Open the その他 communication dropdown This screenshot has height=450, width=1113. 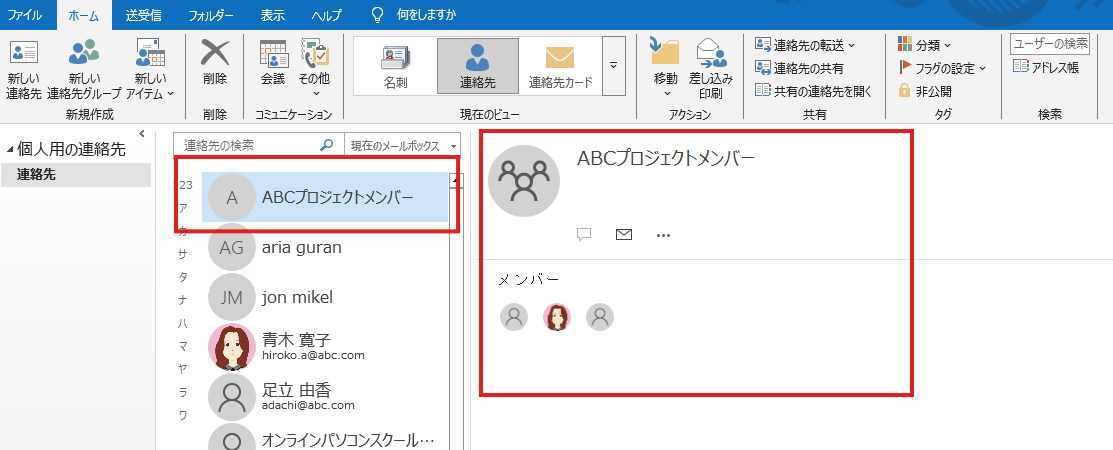coord(314,68)
